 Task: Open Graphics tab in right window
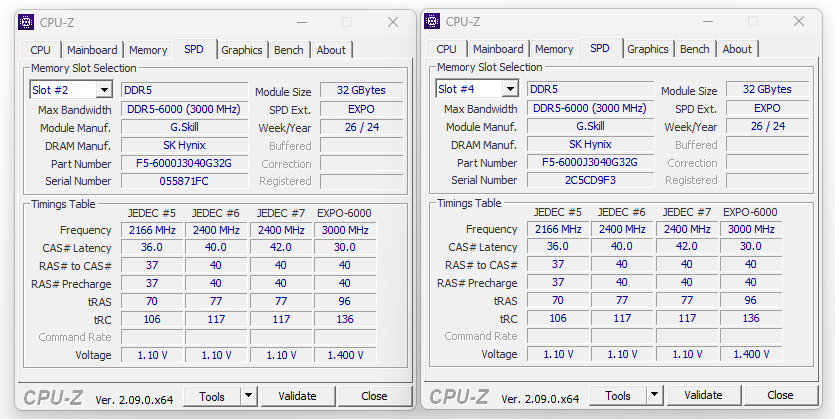click(648, 49)
